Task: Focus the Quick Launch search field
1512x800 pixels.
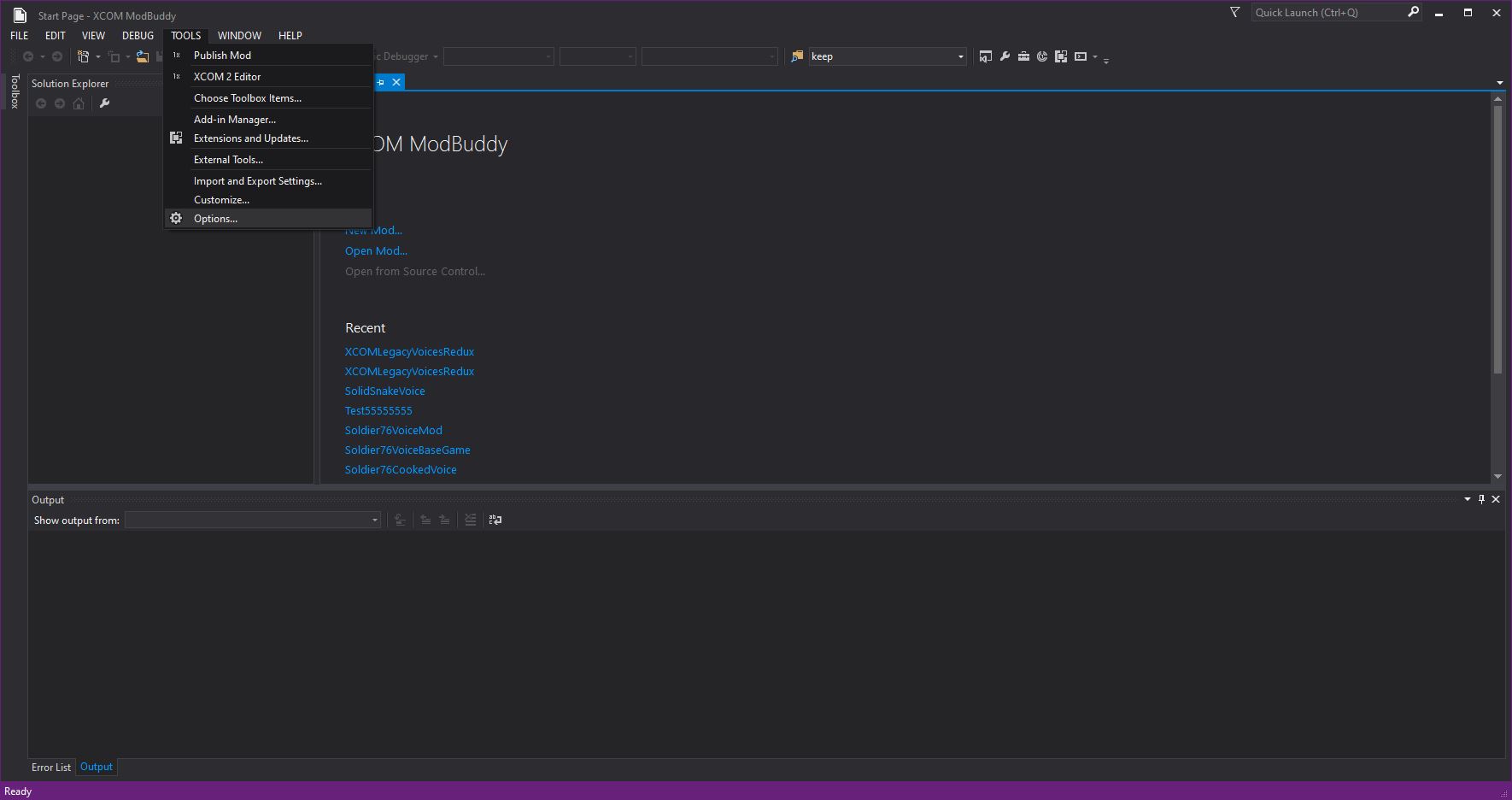Action: pos(1328,12)
